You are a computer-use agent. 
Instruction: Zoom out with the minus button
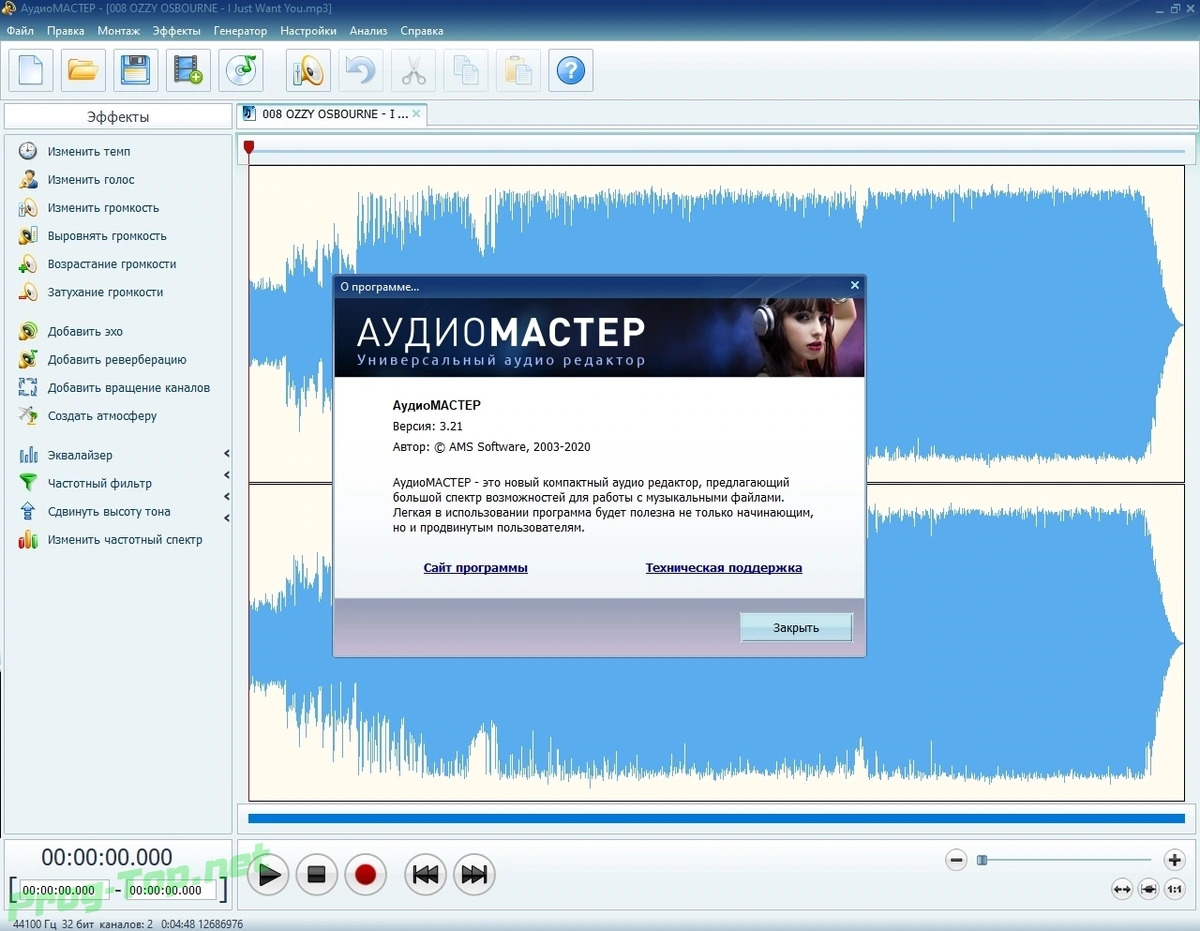tap(957, 860)
